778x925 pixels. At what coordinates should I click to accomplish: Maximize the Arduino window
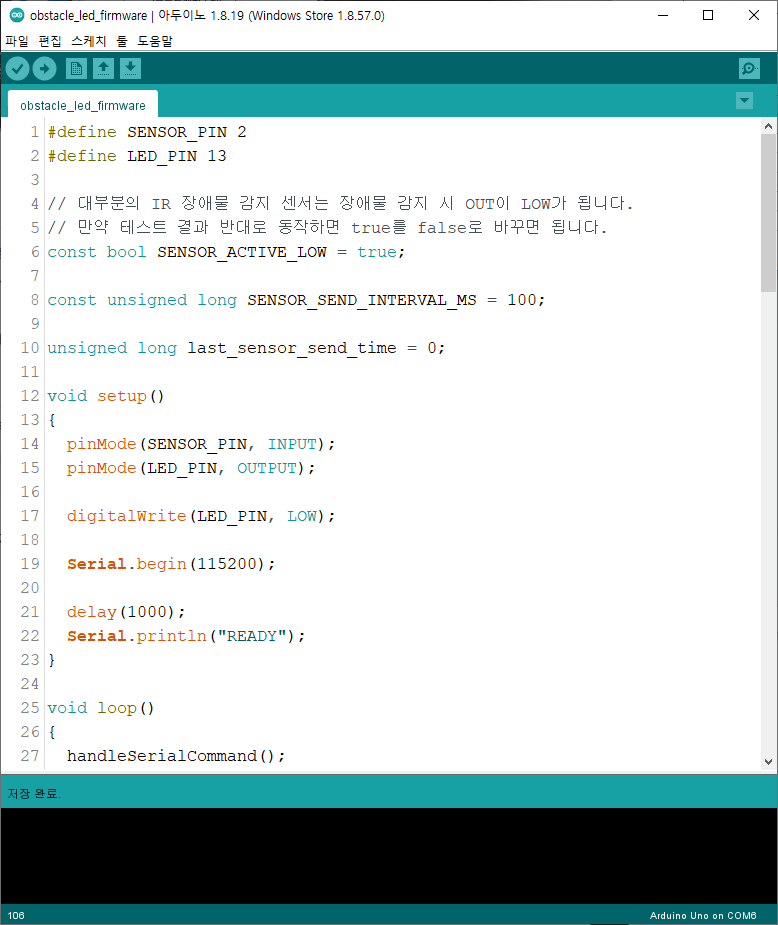coord(708,15)
